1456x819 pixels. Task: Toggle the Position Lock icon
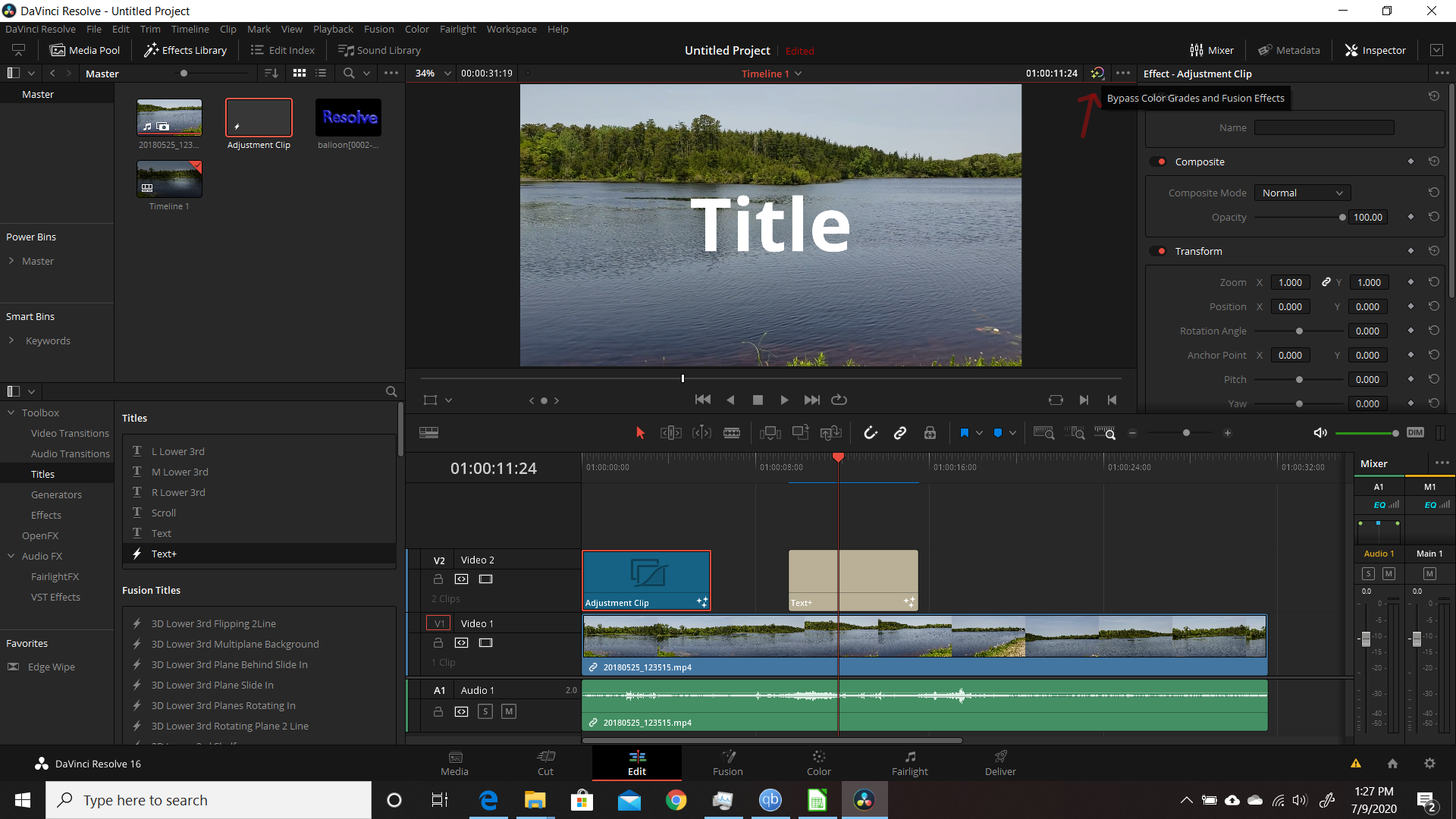930,432
